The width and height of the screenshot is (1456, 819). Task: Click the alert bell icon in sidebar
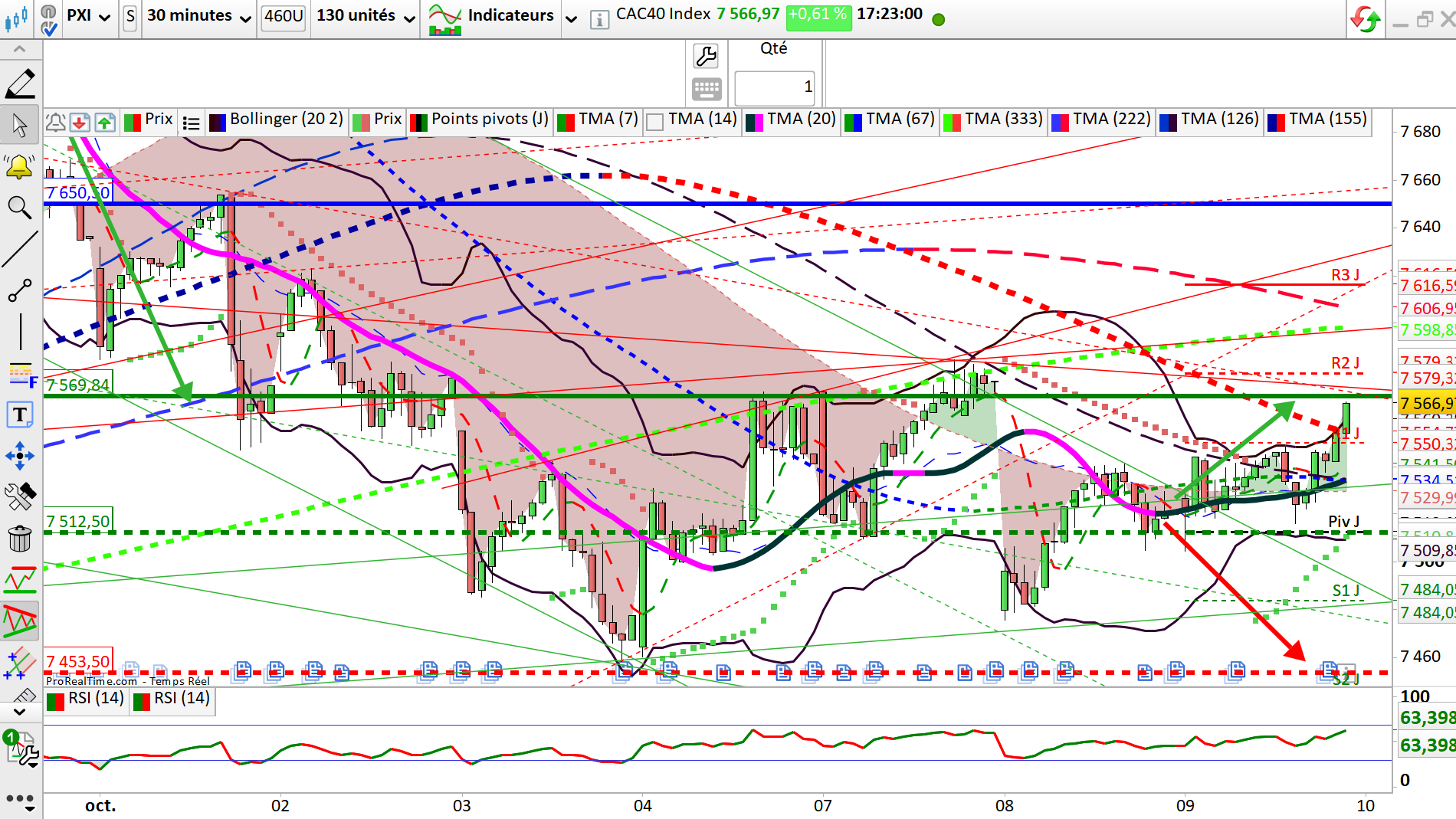20,166
